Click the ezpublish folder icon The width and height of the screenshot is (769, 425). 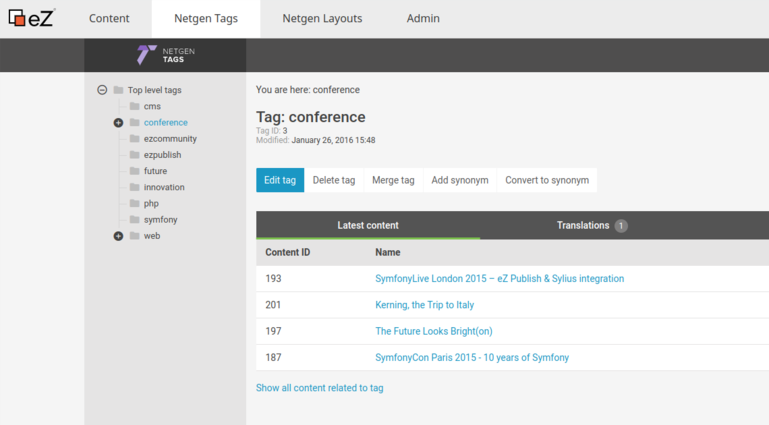134,154
